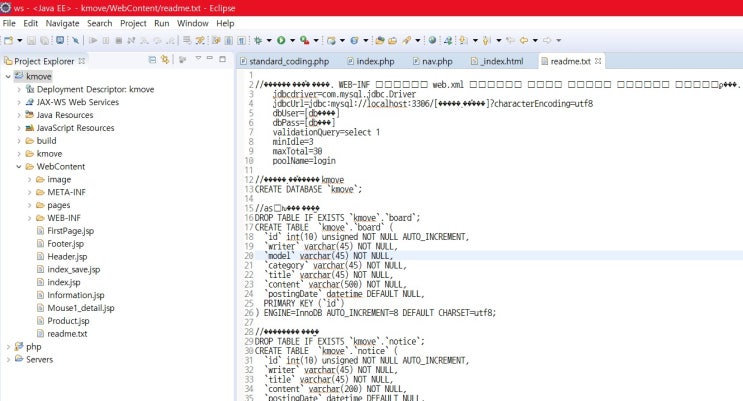Open the New wizard dropdown arrow

point(19,41)
